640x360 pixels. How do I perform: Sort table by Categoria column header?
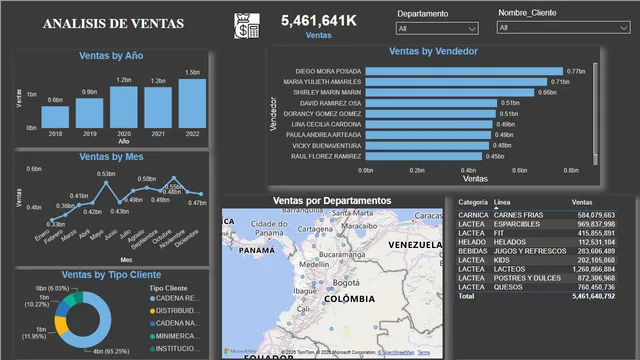click(473, 202)
